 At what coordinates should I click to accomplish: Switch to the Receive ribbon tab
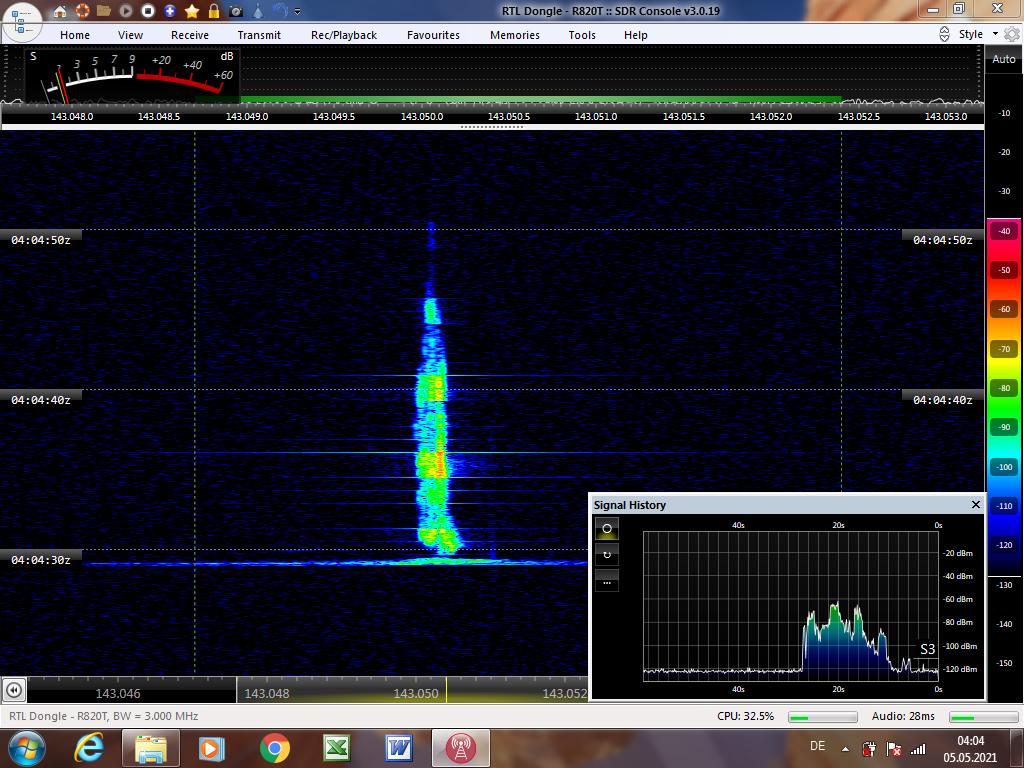pyautogui.click(x=190, y=35)
